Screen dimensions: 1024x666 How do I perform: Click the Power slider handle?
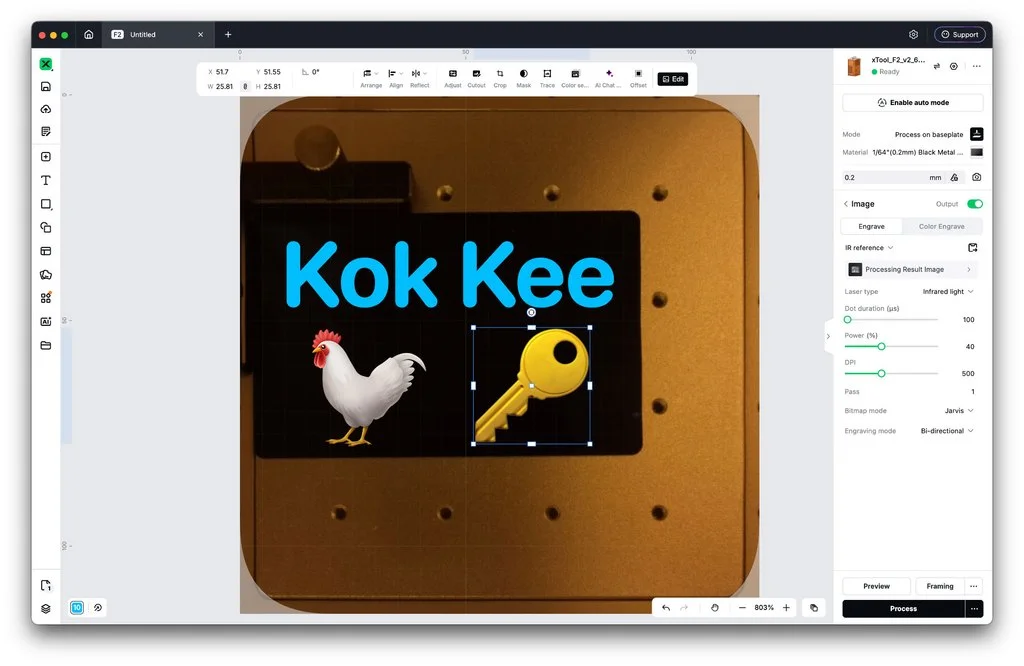click(x=881, y=346)
